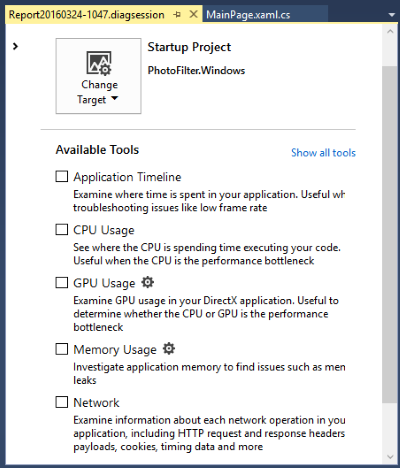Enable the Memory Usage checkbox
Viewport: 400px width, 468px height.
click(62, 349)
